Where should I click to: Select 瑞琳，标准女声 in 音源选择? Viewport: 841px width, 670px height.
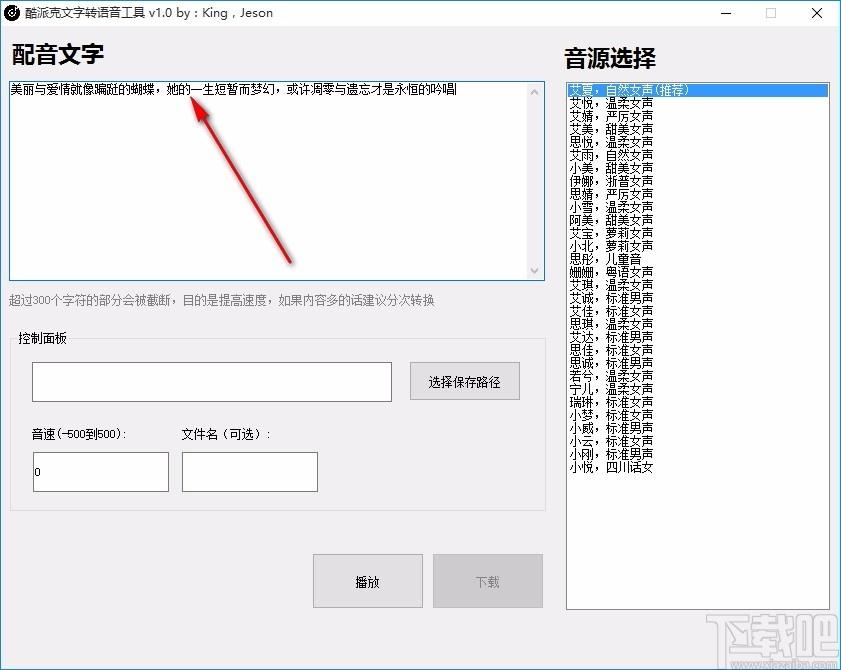coord(697,402)
